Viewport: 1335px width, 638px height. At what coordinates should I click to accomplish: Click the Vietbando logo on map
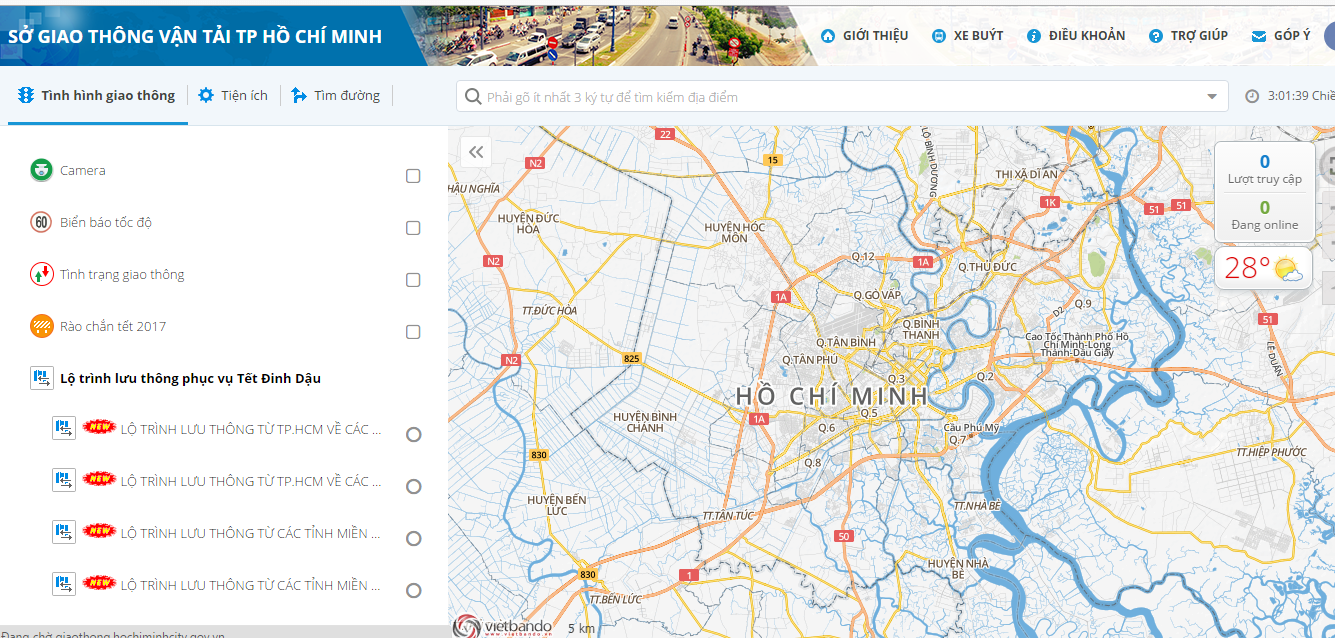point(502,626)
